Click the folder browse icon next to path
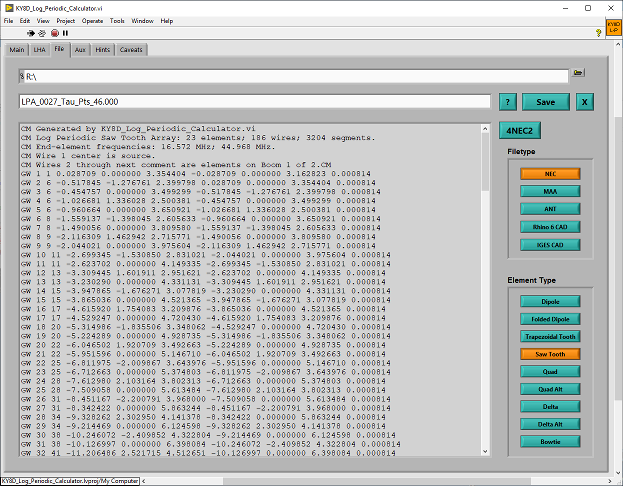The height and width of the screenshot is (486, 623). click(578, 73)
